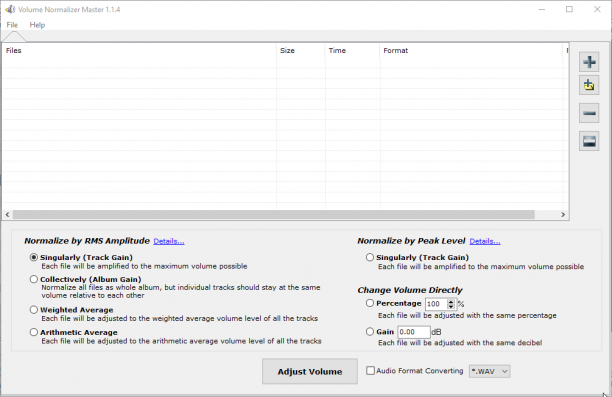Minimize the Volume Normalizer window
This screenshot has width=612, height=397.
coord(542,9)
